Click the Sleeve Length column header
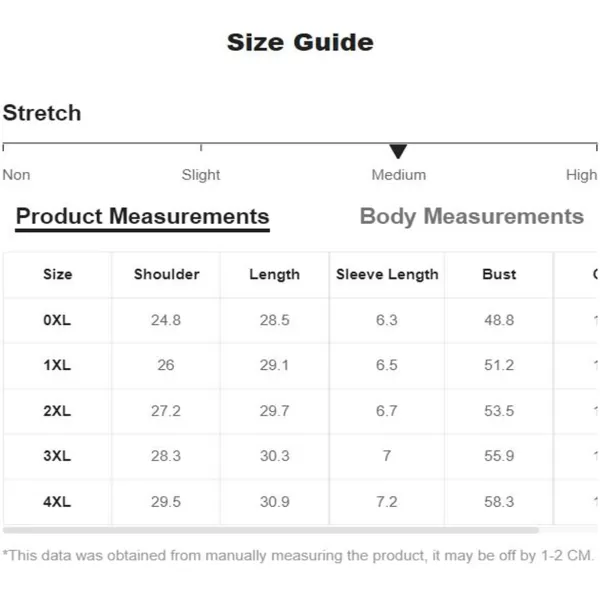 (x=387, y=274)
